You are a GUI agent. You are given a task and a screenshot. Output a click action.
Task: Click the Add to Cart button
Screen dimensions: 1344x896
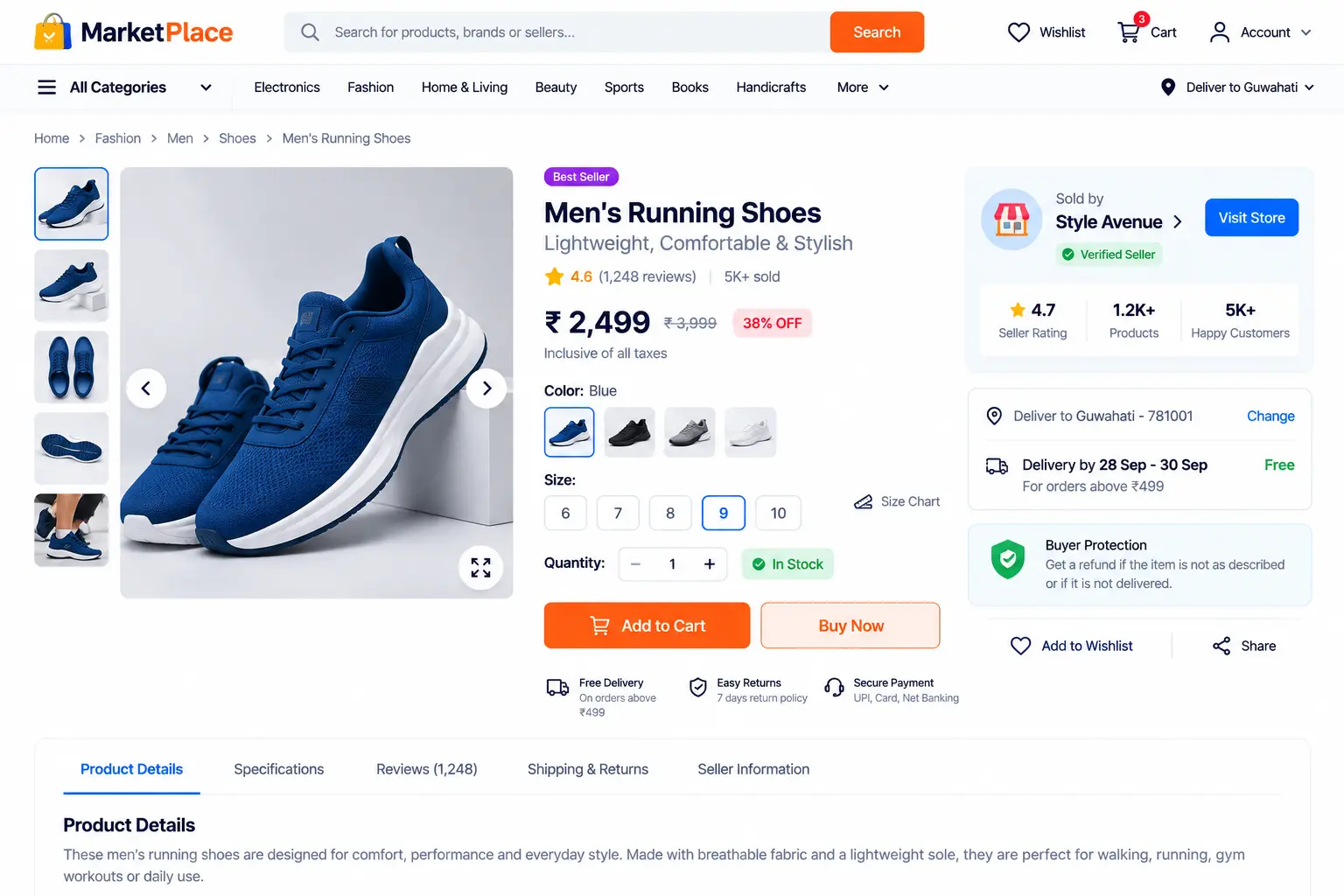(x=647, y=626)
